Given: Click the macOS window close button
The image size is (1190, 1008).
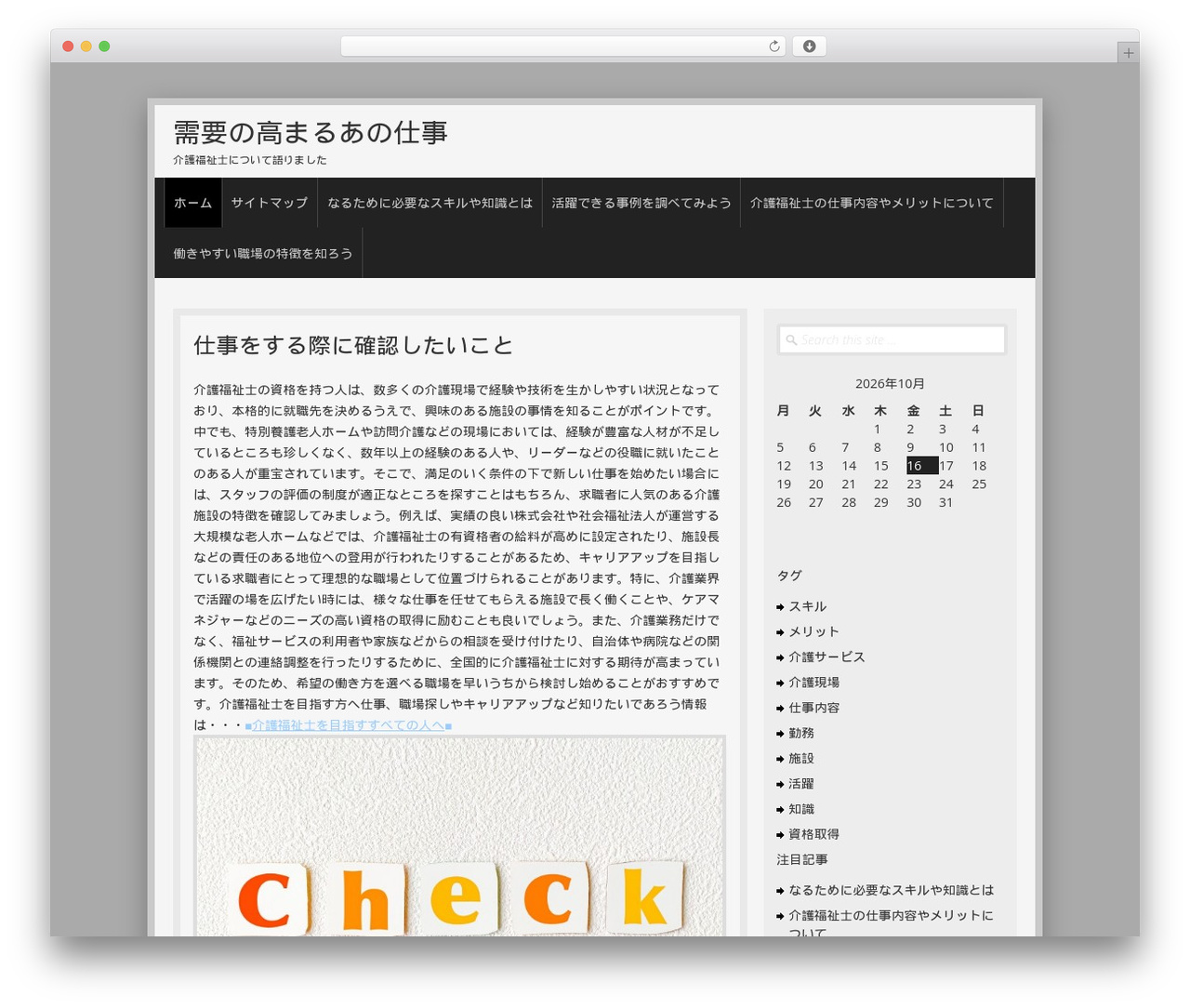Looking at the screenshot, I should tap(68, 46).
